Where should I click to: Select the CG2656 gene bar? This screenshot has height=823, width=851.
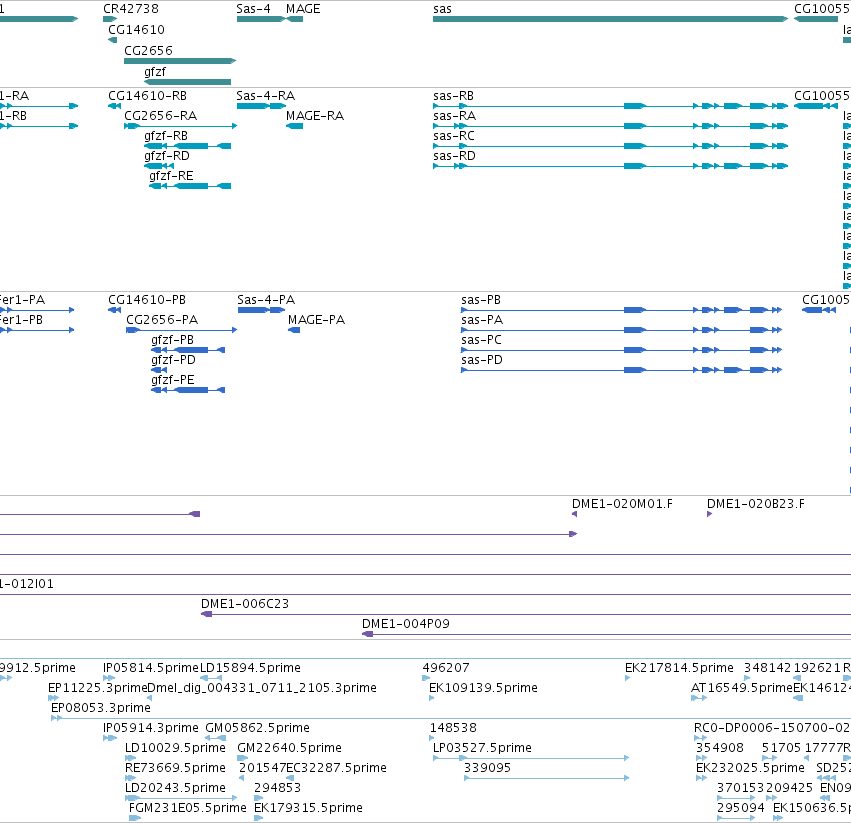(180, 61)
